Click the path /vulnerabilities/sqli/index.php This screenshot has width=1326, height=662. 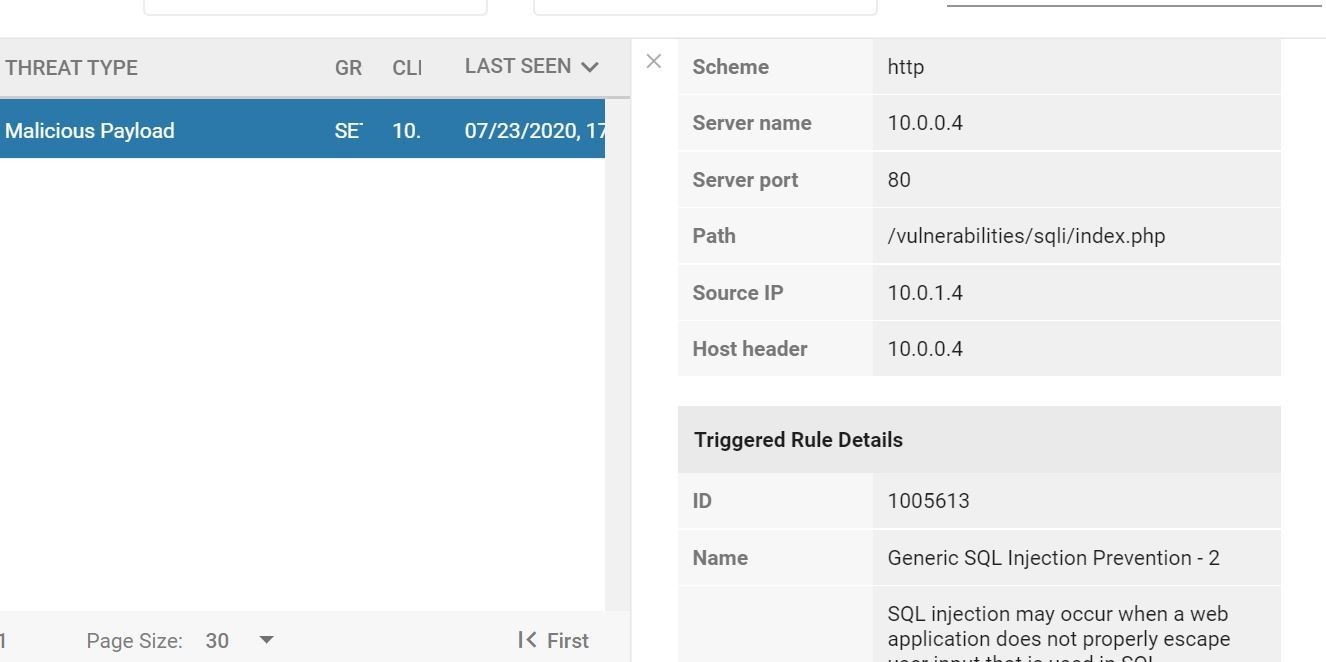pyautogui.click(x=1026, y=236)
